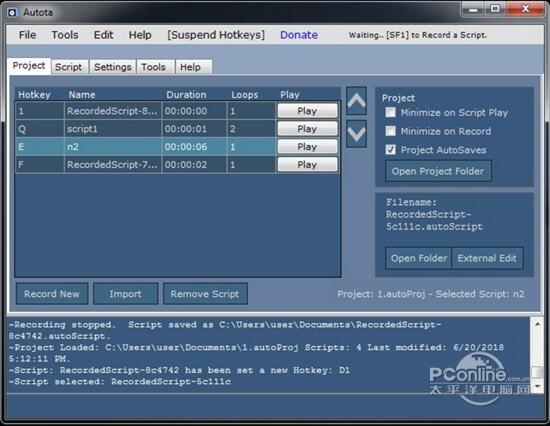
Task: Click the log panel scrollbar thumb
Action: (x=537, y=373)
